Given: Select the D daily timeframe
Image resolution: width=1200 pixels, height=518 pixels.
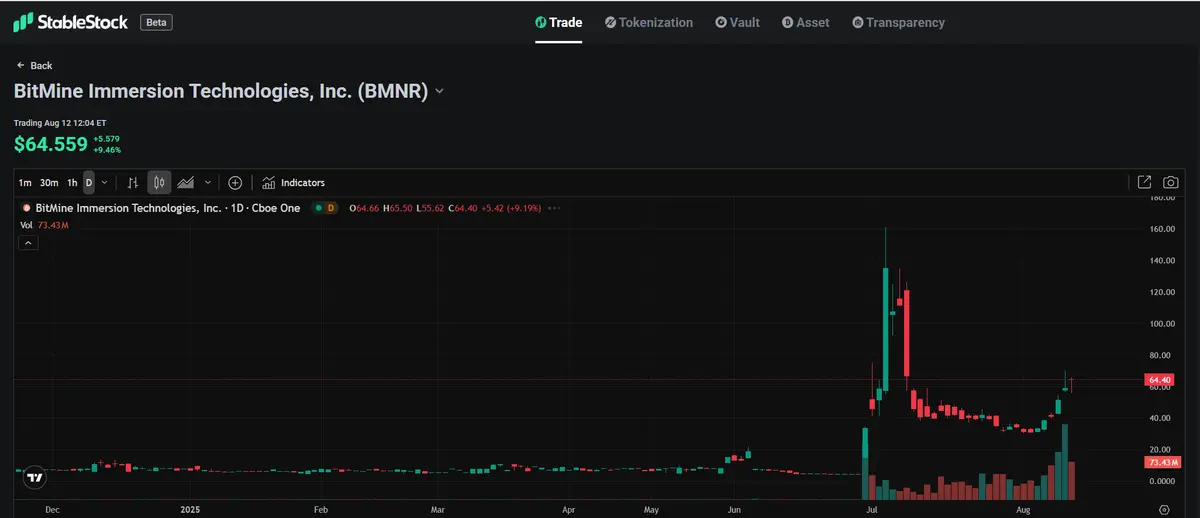Looking at the screenshot, I should point(89,183).
